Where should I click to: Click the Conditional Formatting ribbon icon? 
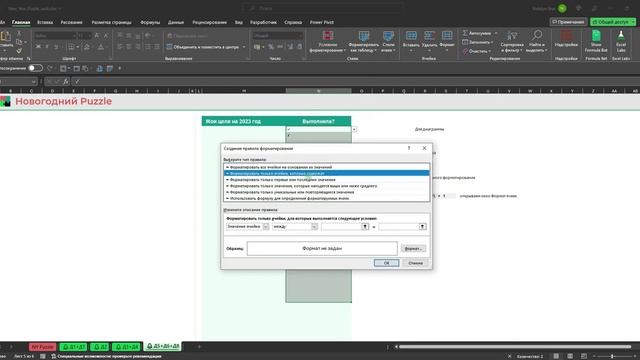tap(328, 36)
